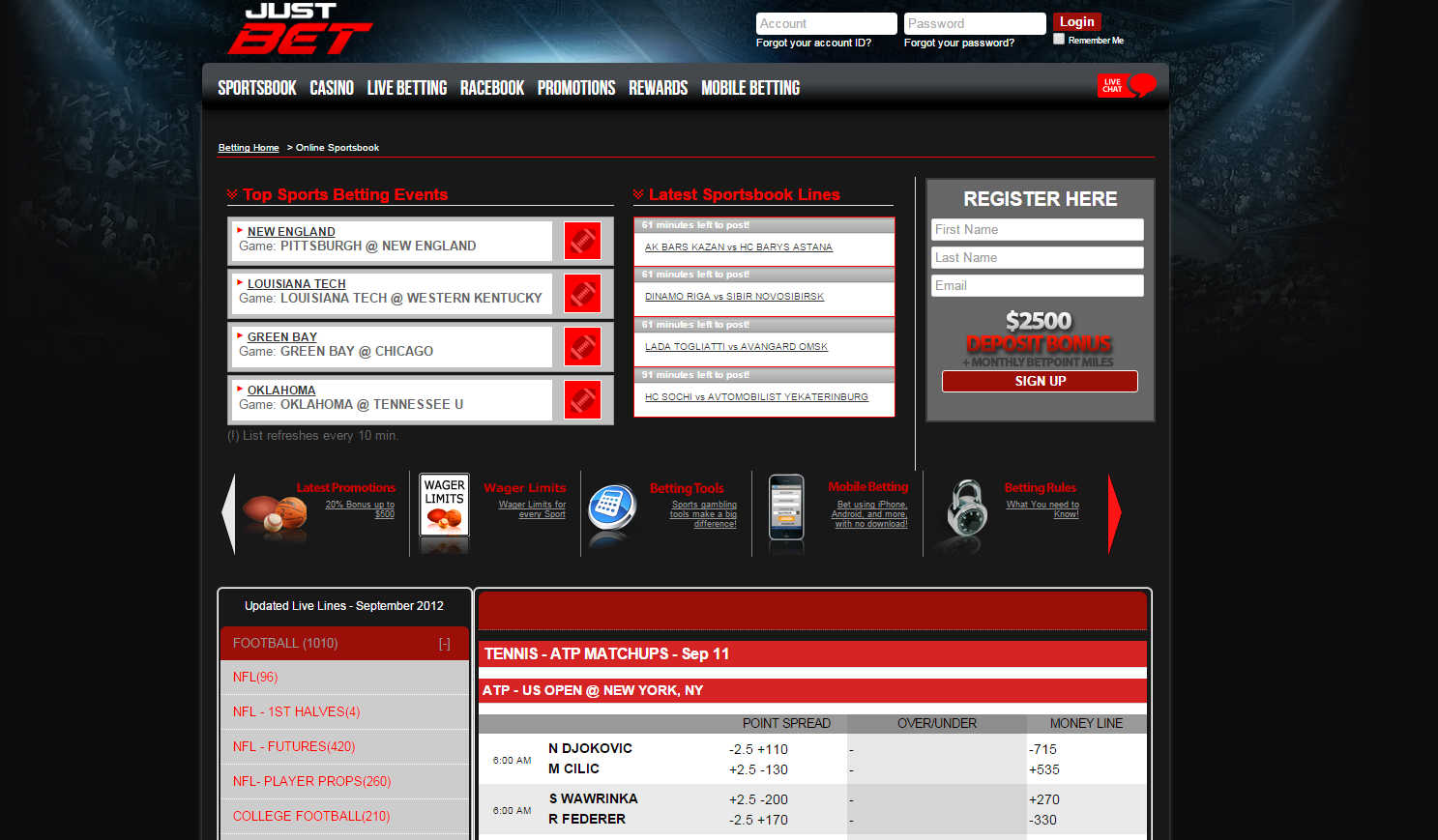This screenshot has width=1438, height=840.
Task: Open the Casino menu
Action: pos(332,88)
